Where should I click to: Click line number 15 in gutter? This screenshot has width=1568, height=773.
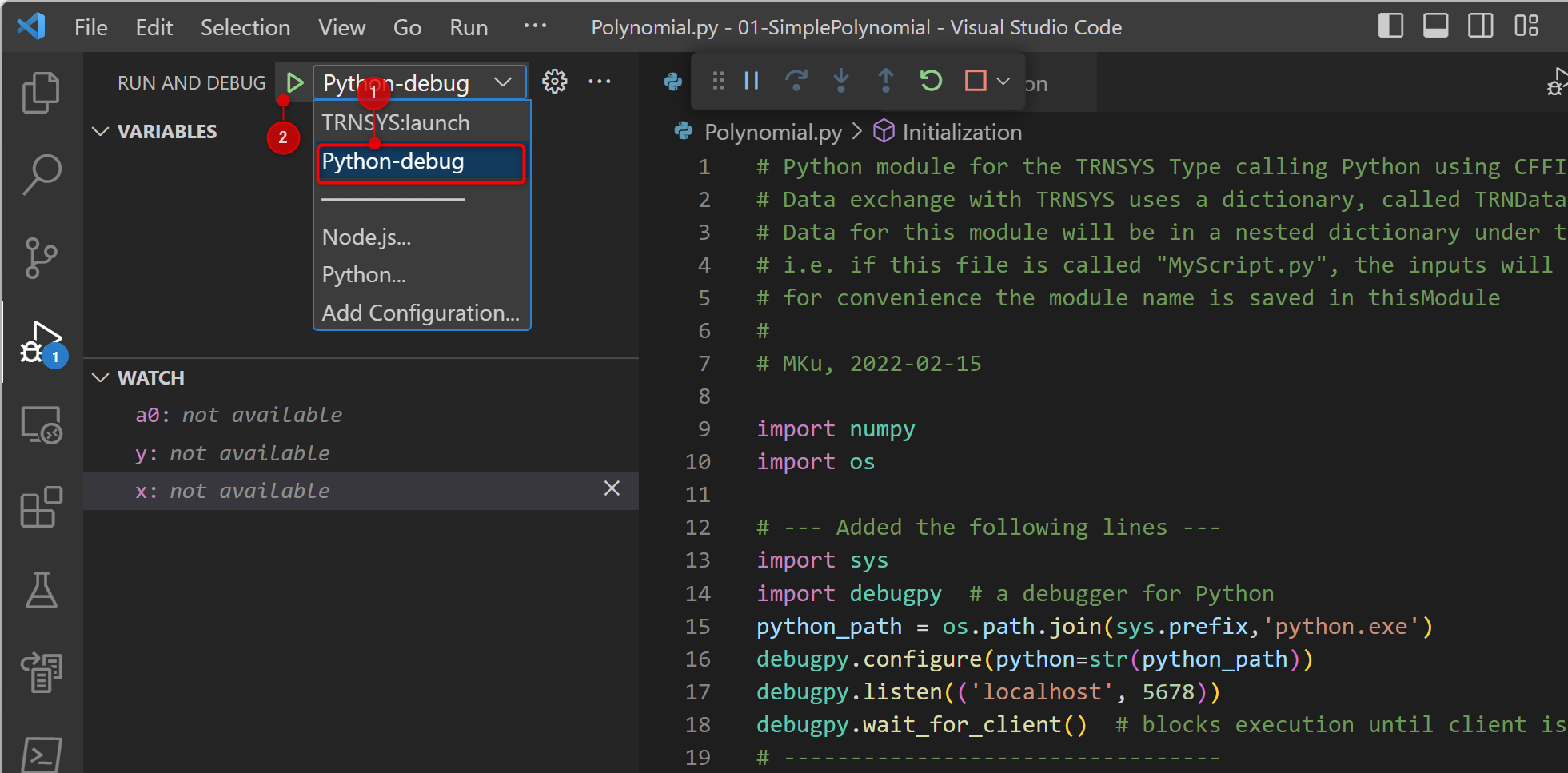(x=698, y=627)
